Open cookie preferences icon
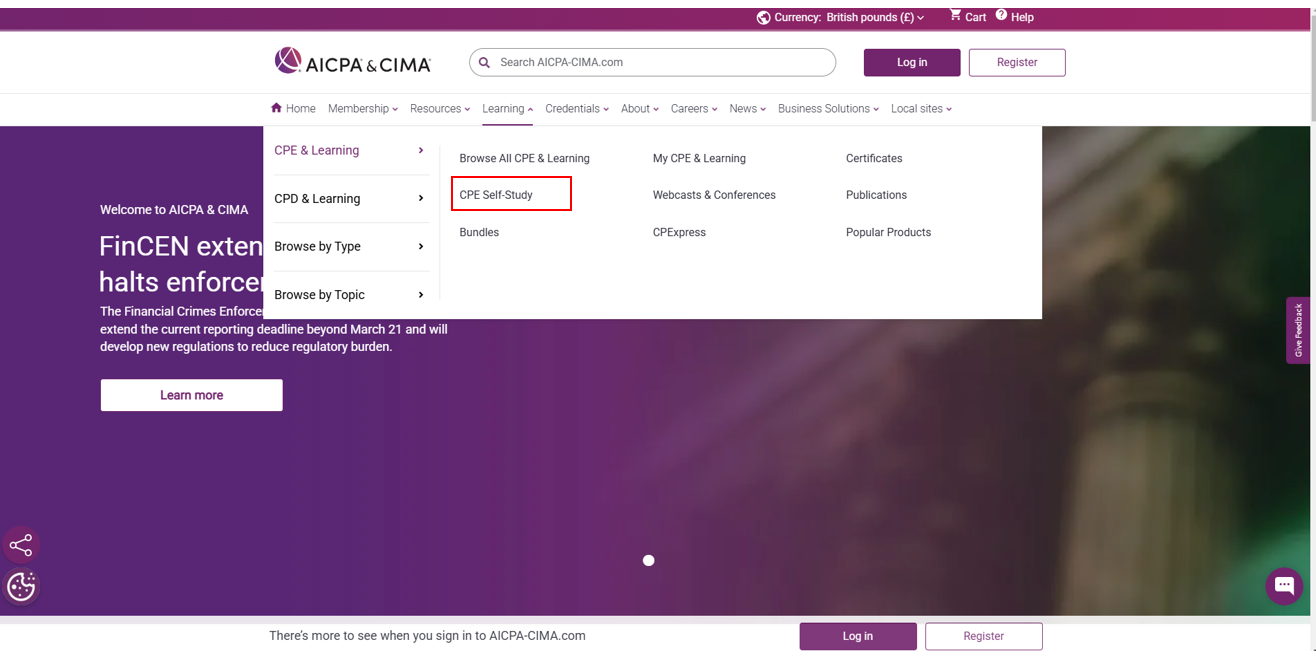The image size is (1316, 666). tap(21, 586)
